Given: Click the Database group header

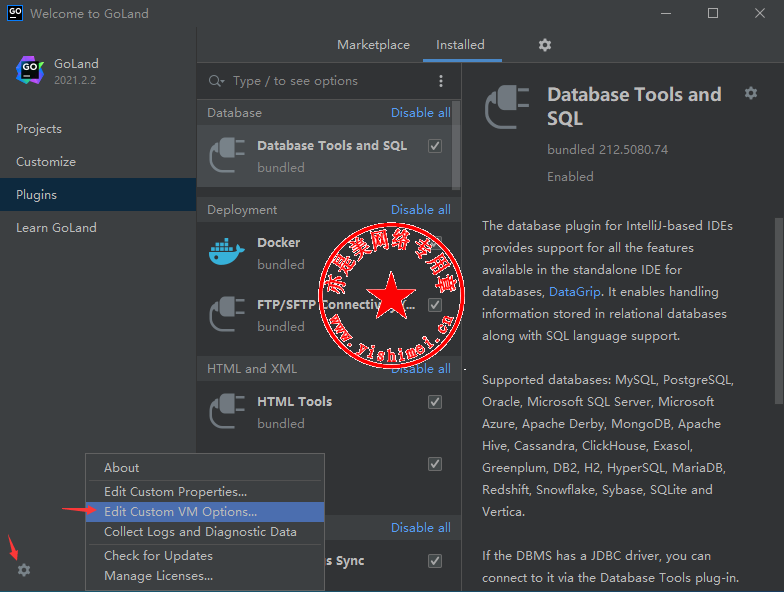Looking at the screenshot, I should point(234,112).
